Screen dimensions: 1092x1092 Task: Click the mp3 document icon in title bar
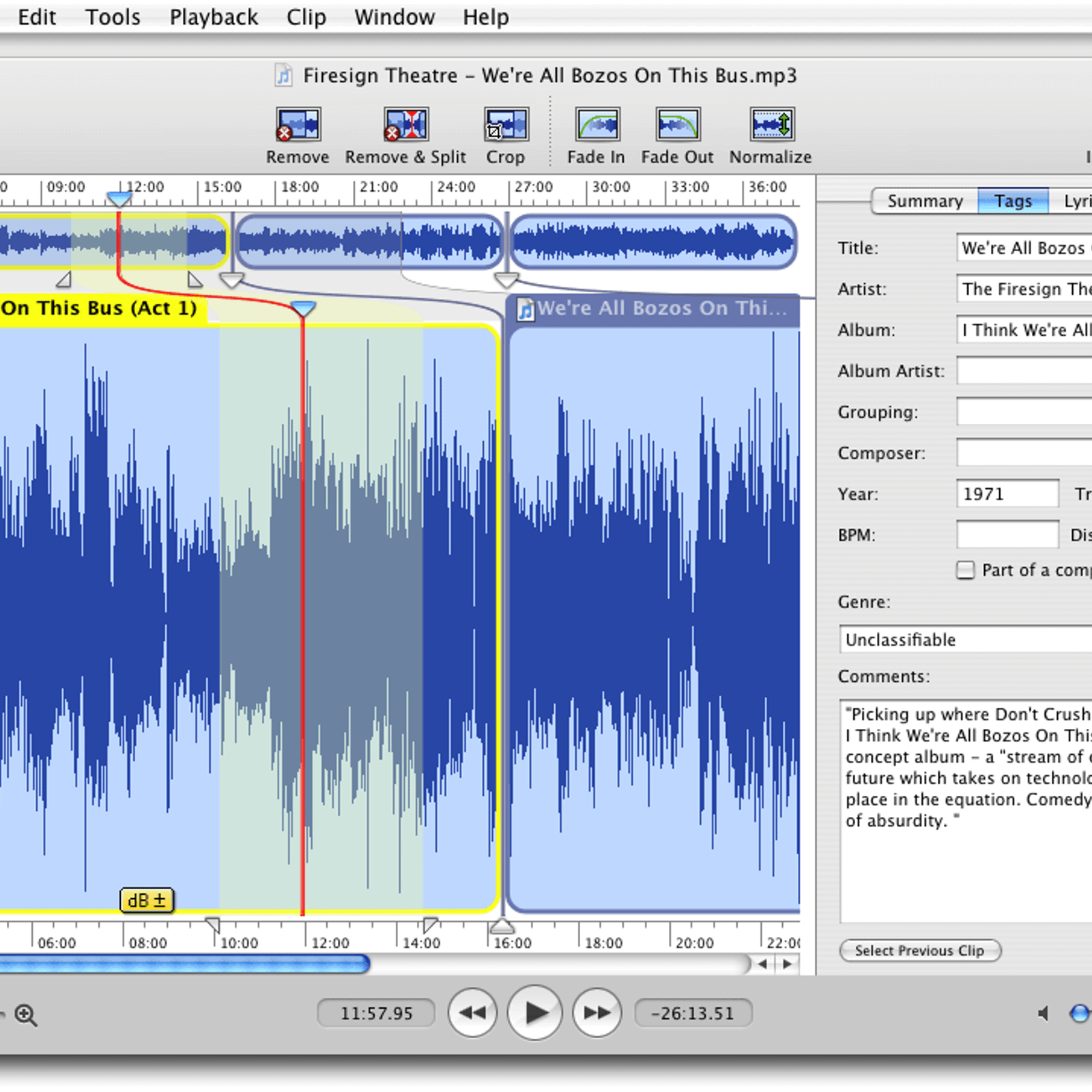pos(283,75)
